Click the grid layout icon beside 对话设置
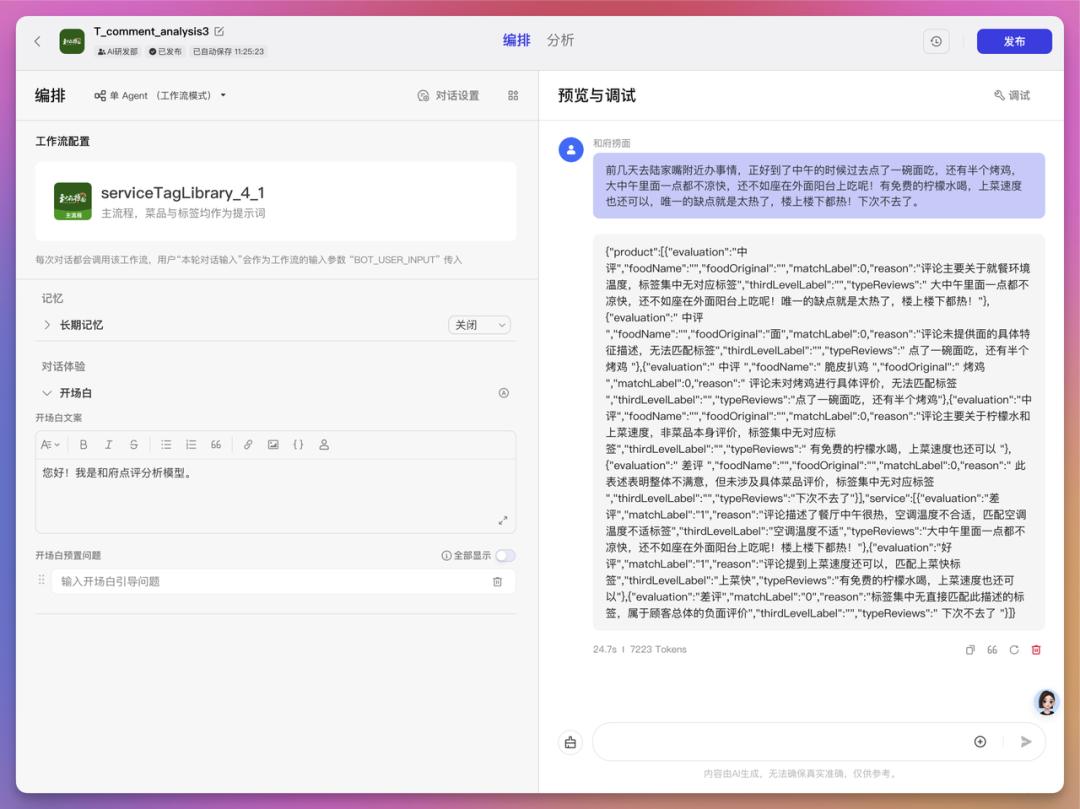This screenshot has width=1080, height=809. point(513,96)
